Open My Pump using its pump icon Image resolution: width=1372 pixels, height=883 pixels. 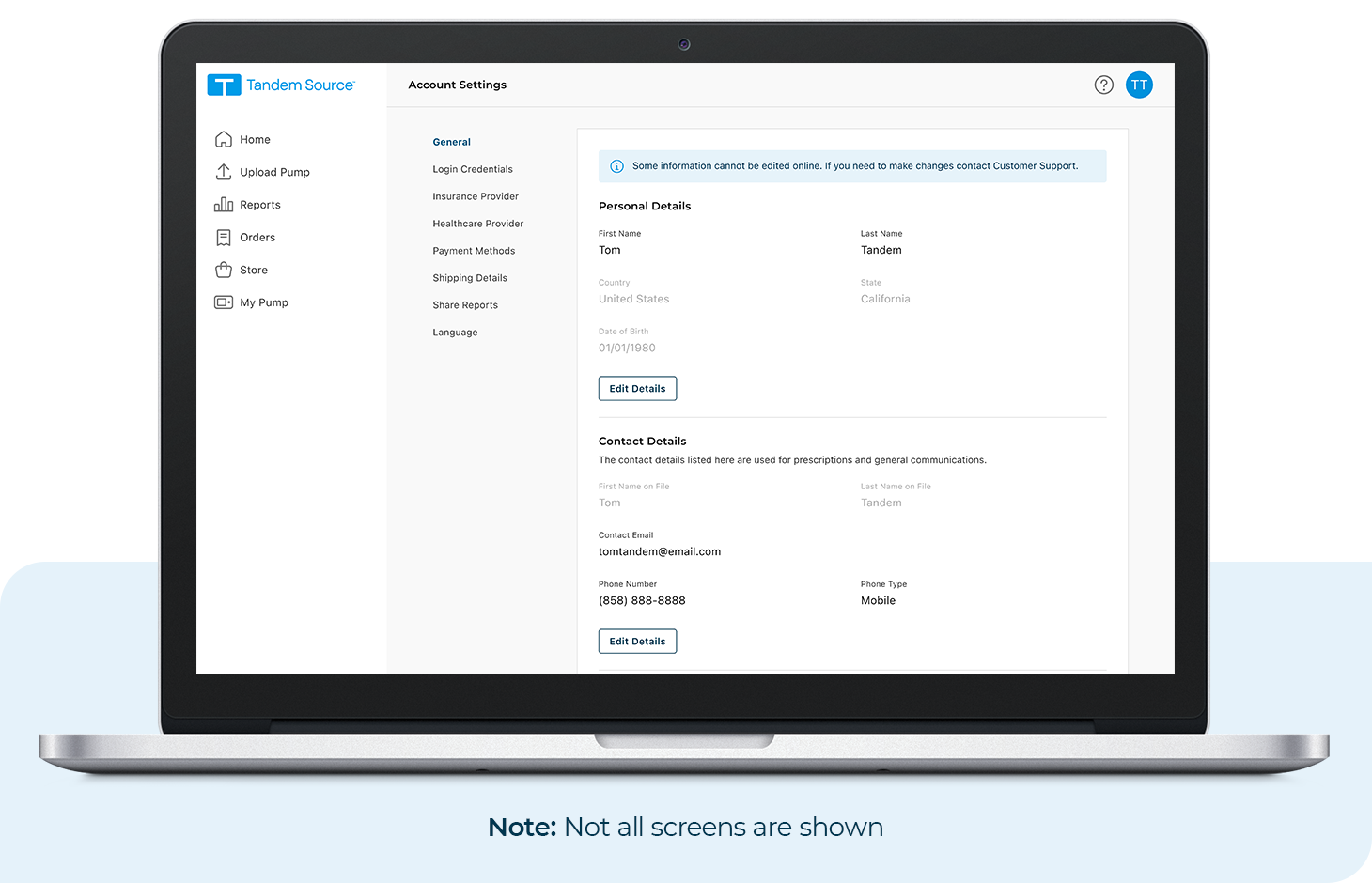(x=225, y=302)
